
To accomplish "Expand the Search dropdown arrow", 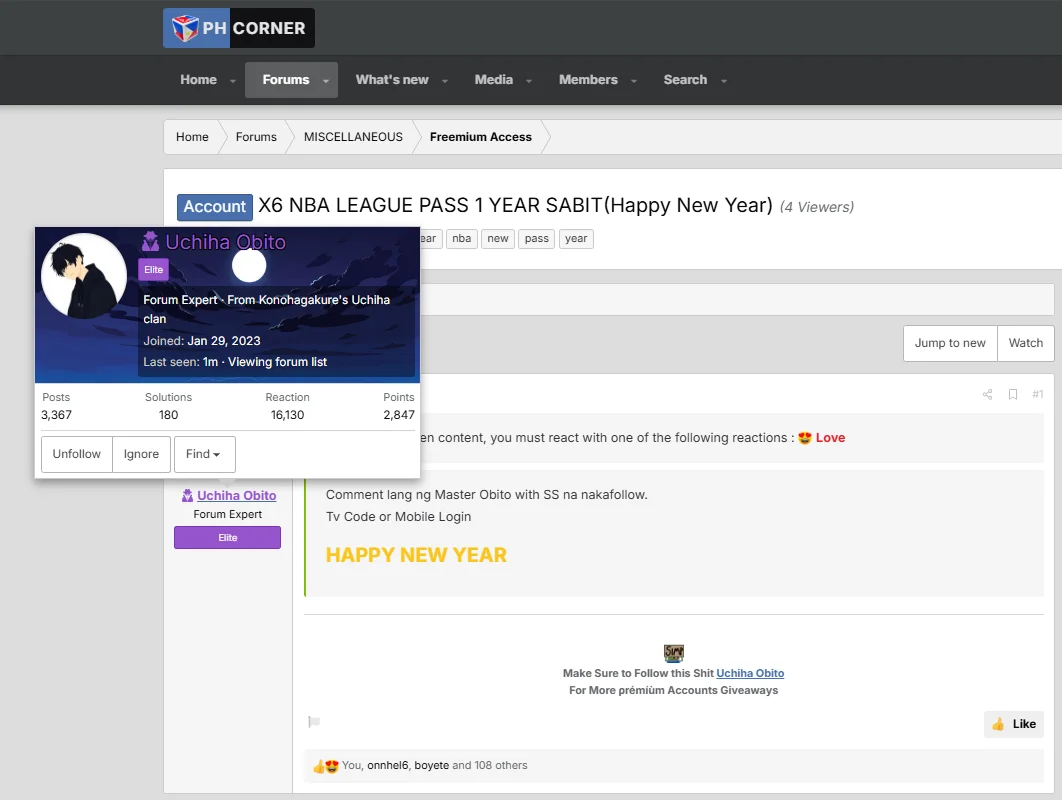I will click(x=723, y=81).
